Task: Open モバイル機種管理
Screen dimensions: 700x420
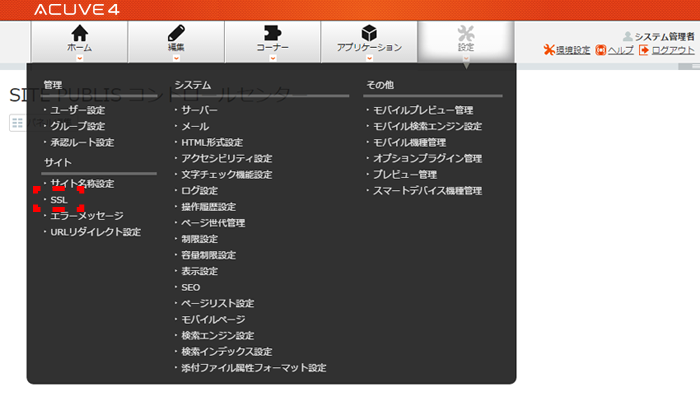Action: click(409, 142)
